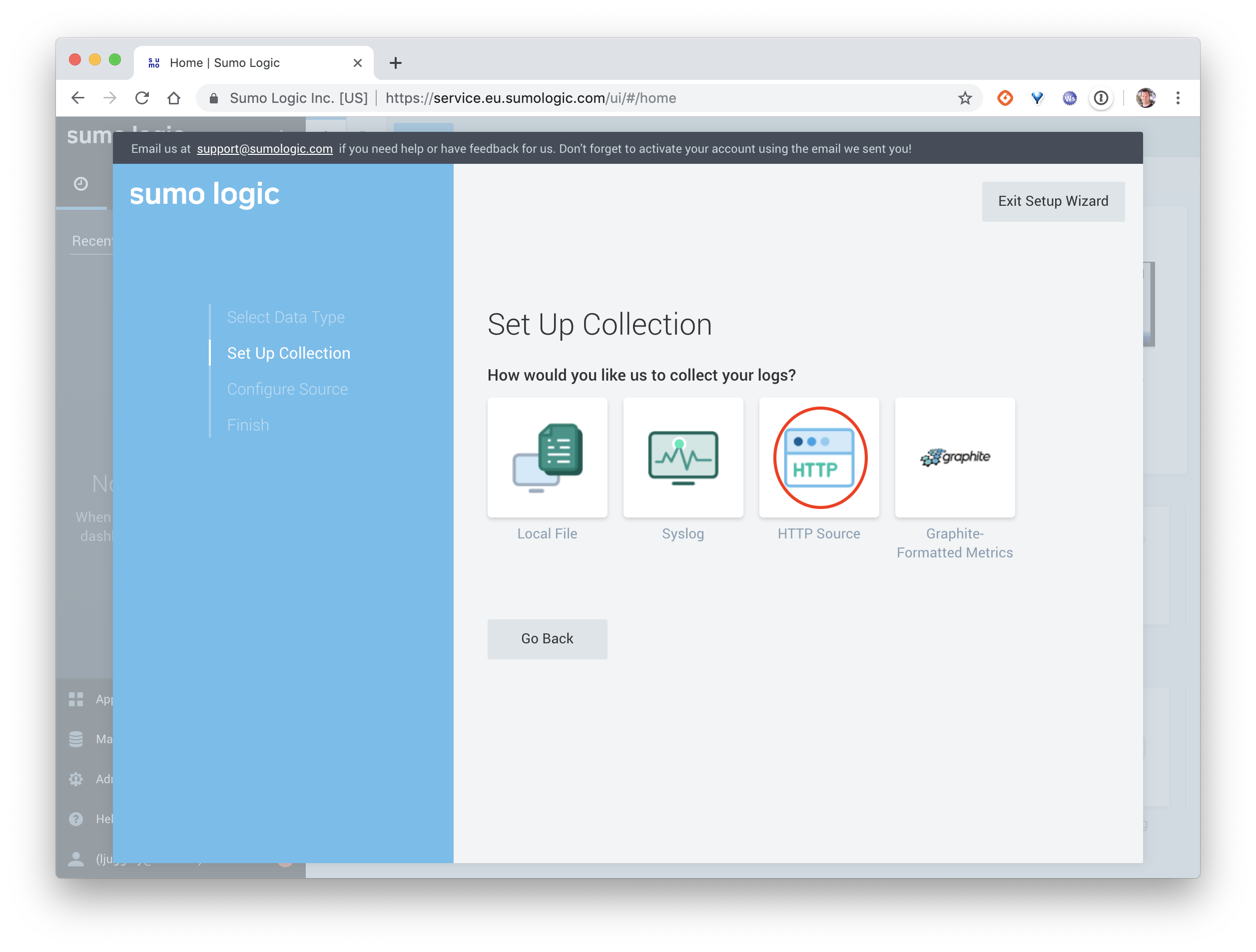The height and width of the screenshot is (952, 1256).
Task: Click the browser forward arrow
Action: tap(110, 98)
